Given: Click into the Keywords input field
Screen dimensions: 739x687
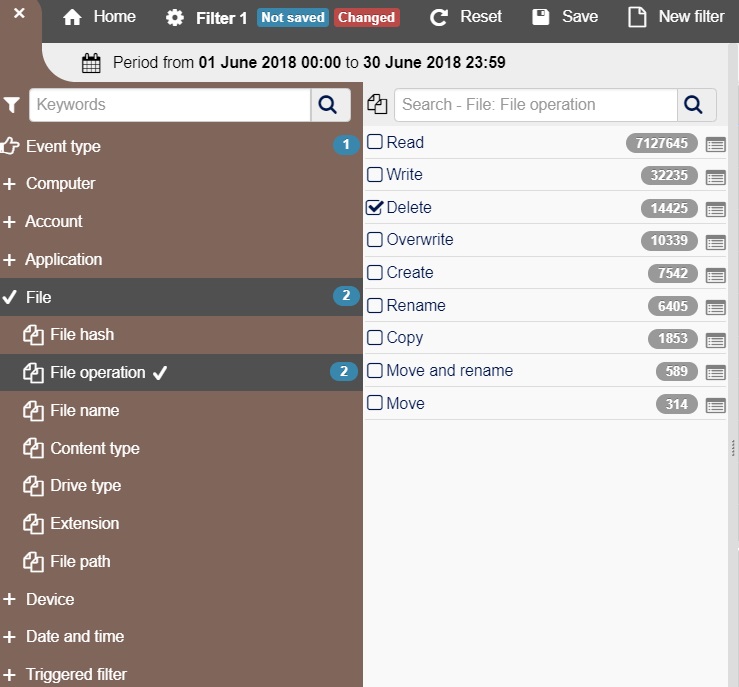Looking at the screenshot, I should (x=170, y=105).
